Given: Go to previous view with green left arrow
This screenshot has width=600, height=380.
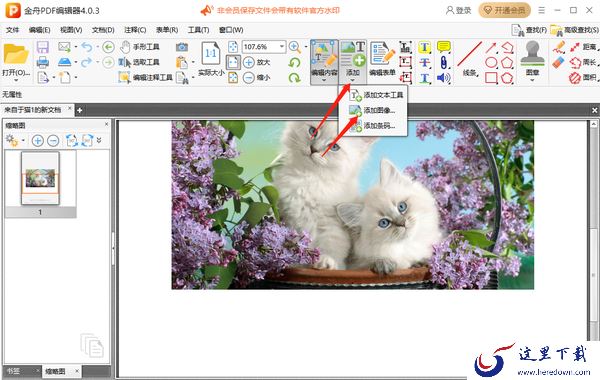Looking at the screenshot, I should point(108,47).
